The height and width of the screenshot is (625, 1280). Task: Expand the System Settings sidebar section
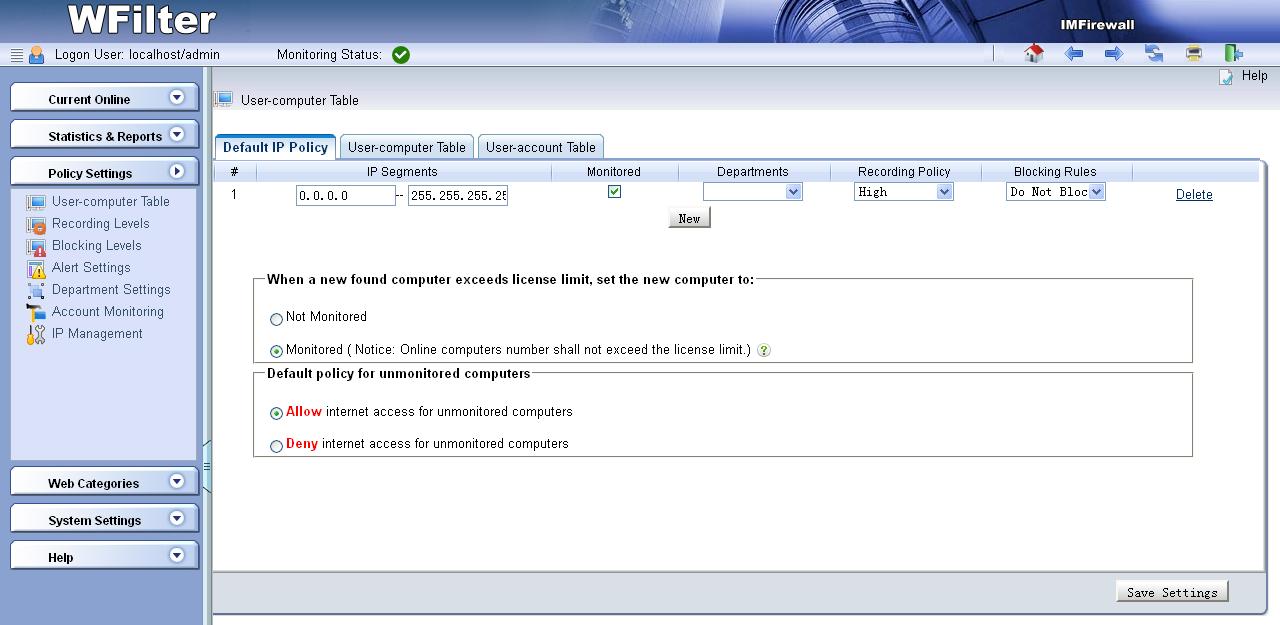[104, 520]
